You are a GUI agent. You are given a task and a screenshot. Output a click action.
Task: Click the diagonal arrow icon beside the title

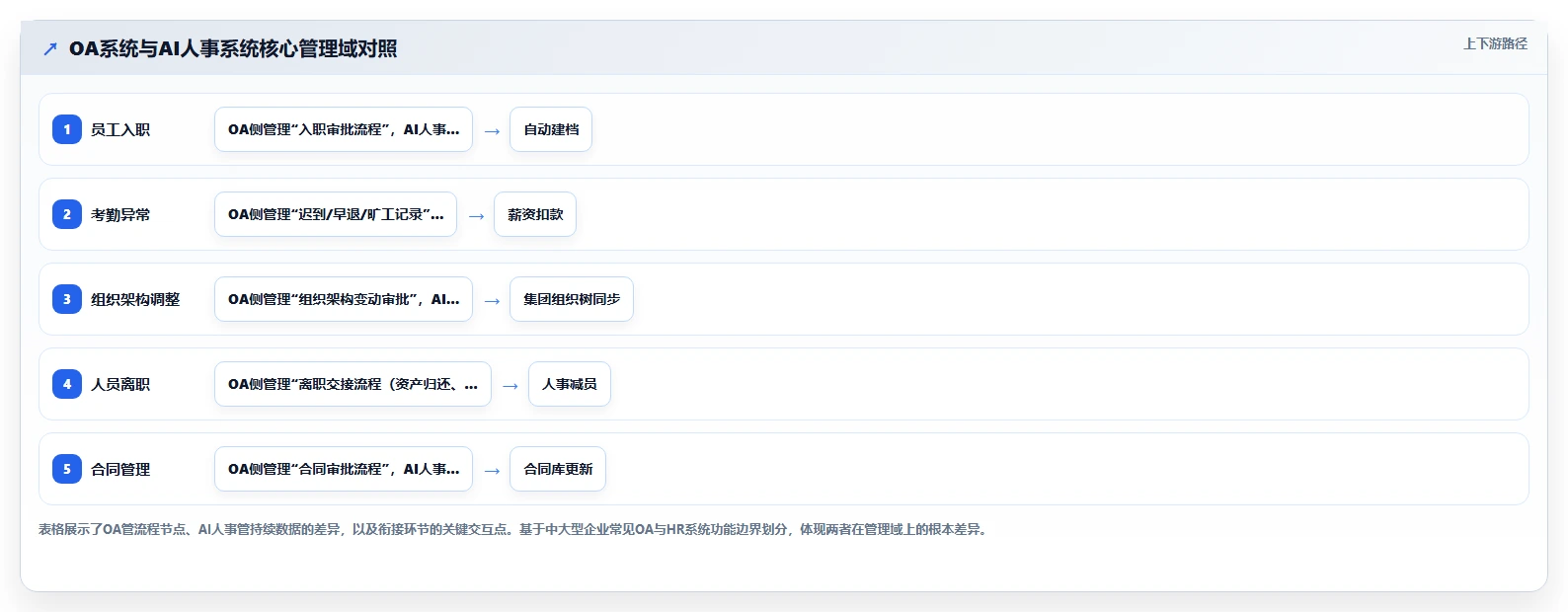(50, 48)
